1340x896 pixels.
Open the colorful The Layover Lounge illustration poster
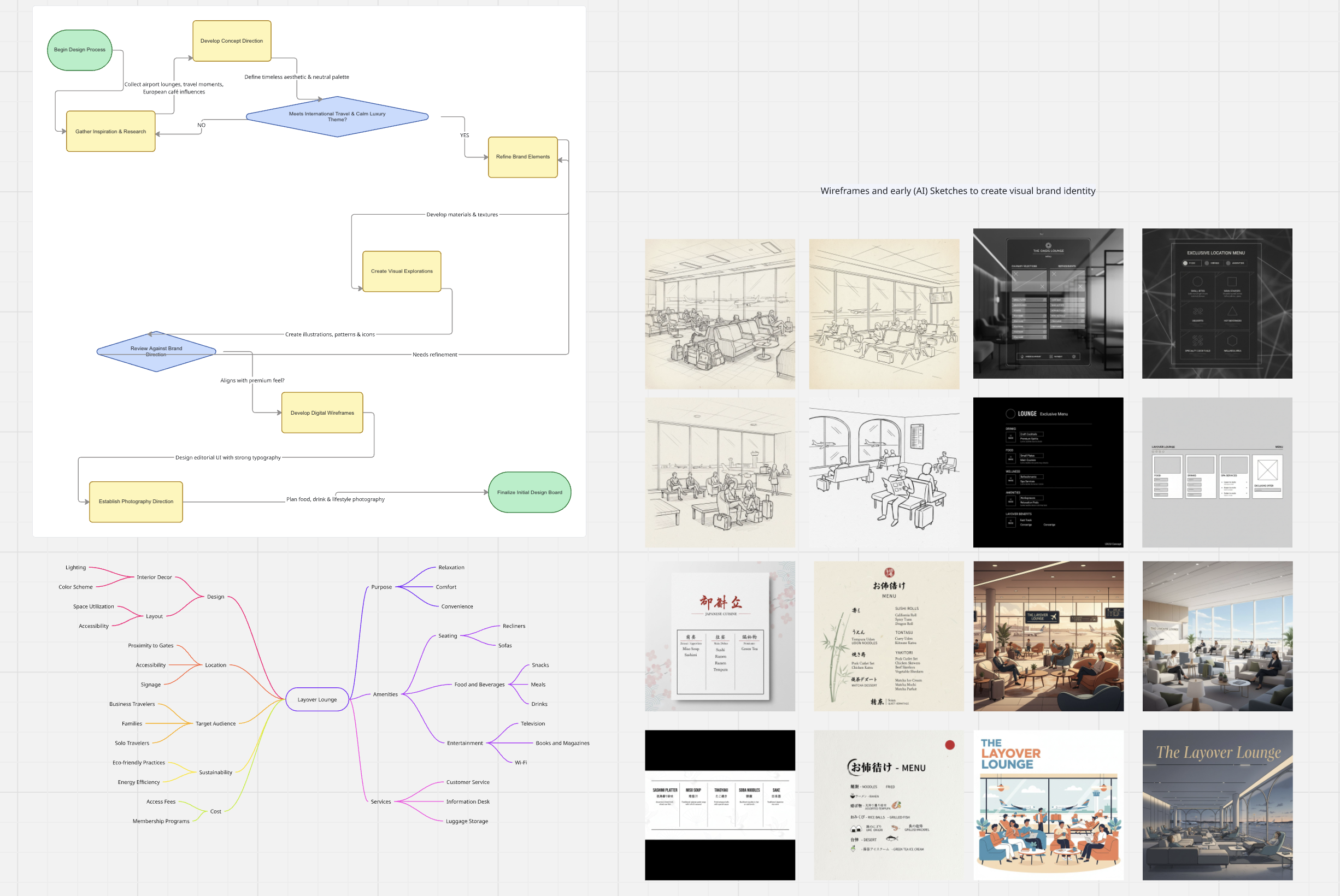(1048, 805)
